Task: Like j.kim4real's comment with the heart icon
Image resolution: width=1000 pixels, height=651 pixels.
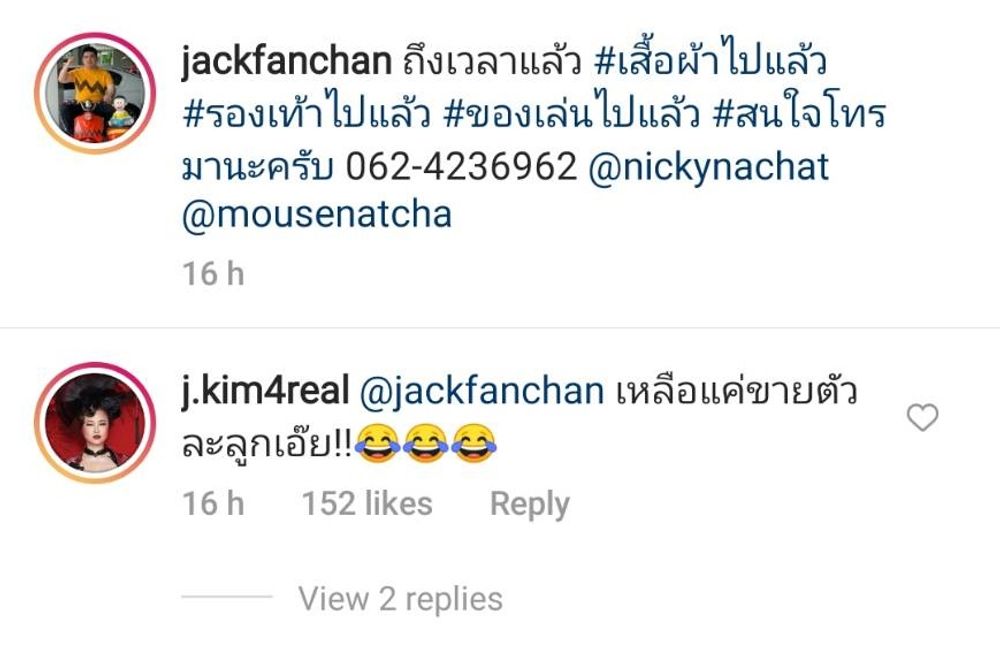Action: 922,418
